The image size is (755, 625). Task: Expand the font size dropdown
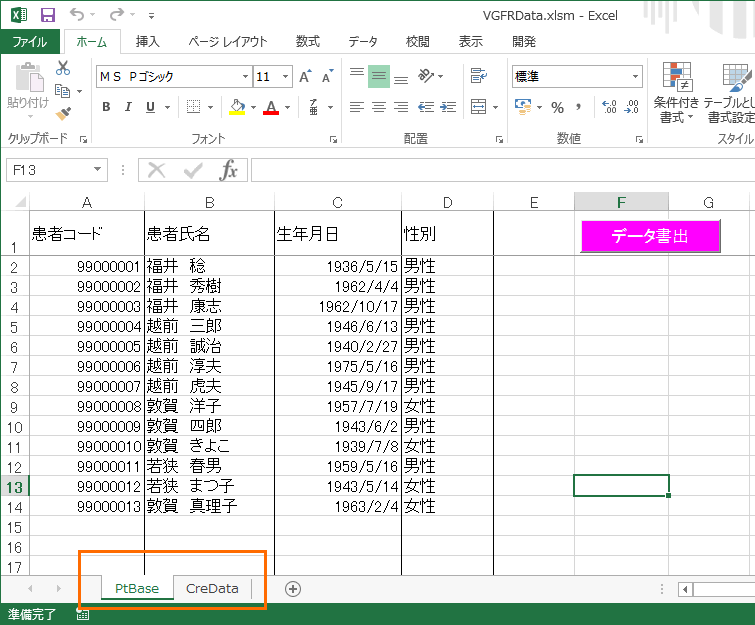coord(285,77)
